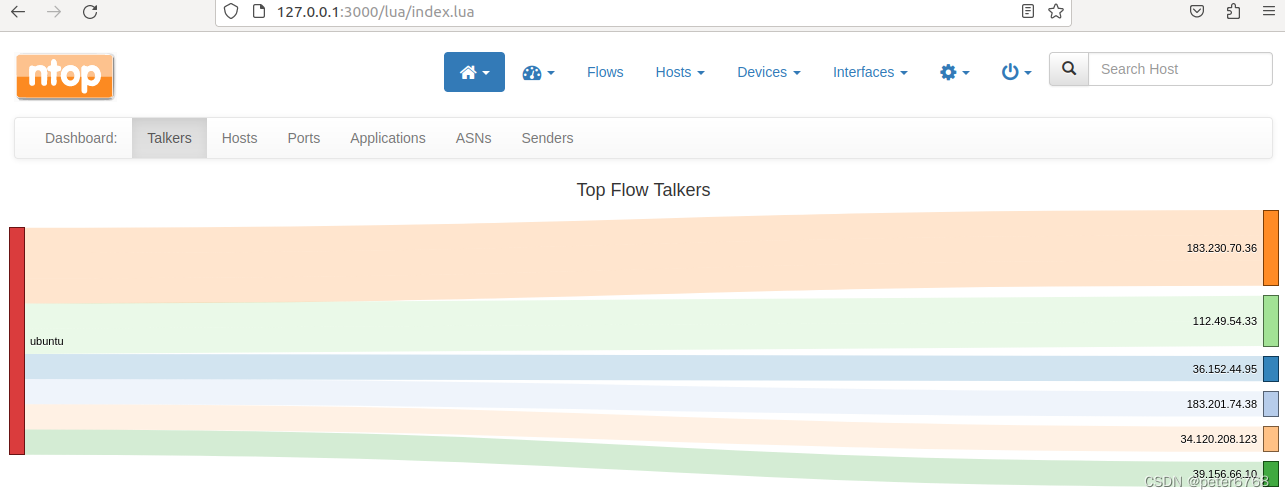This screenshot has width=1285, height=499.
Task: Switch to the Ports dashboard tab
Action: point(303,138)
